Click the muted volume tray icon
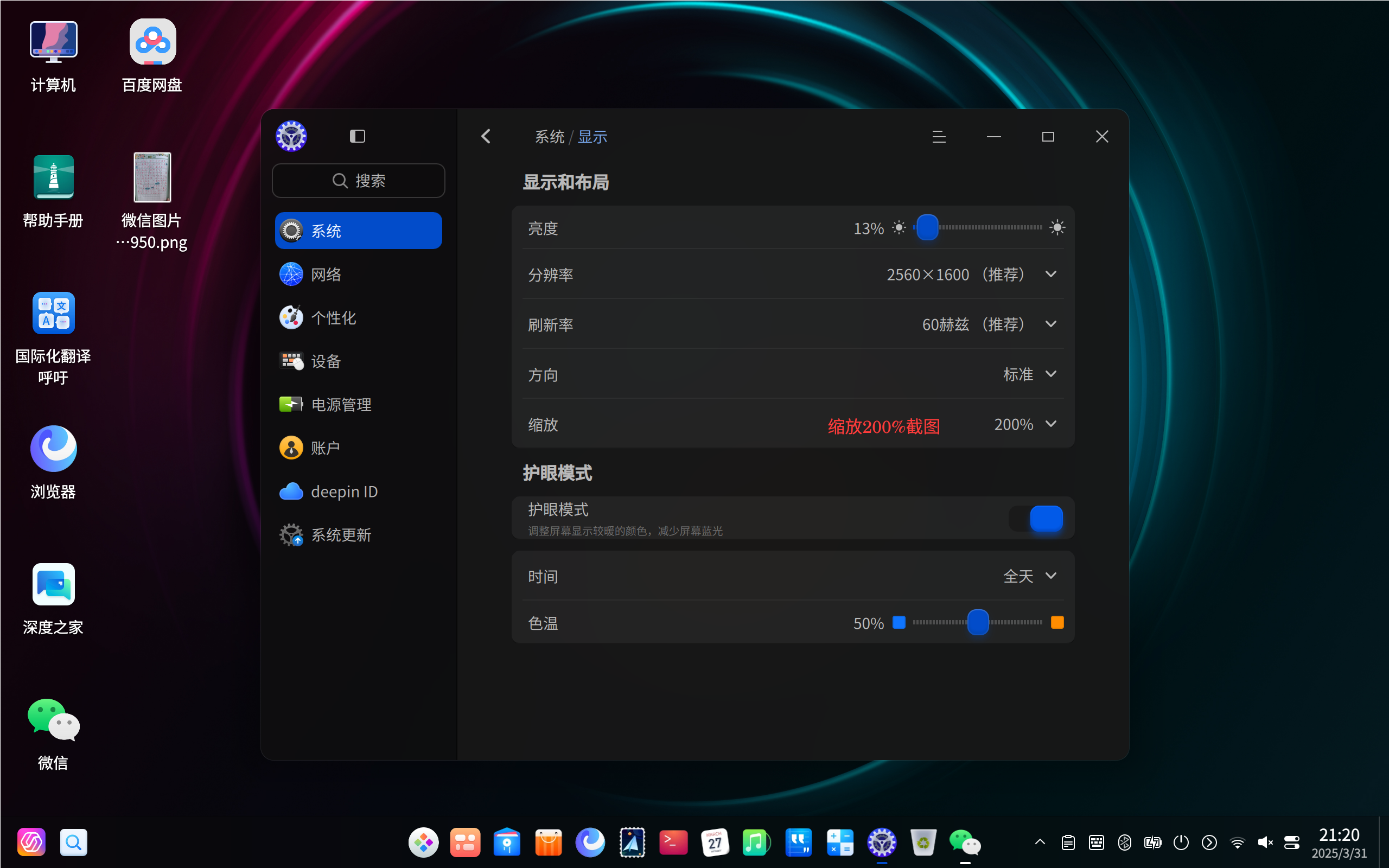 click(1265, 842)
